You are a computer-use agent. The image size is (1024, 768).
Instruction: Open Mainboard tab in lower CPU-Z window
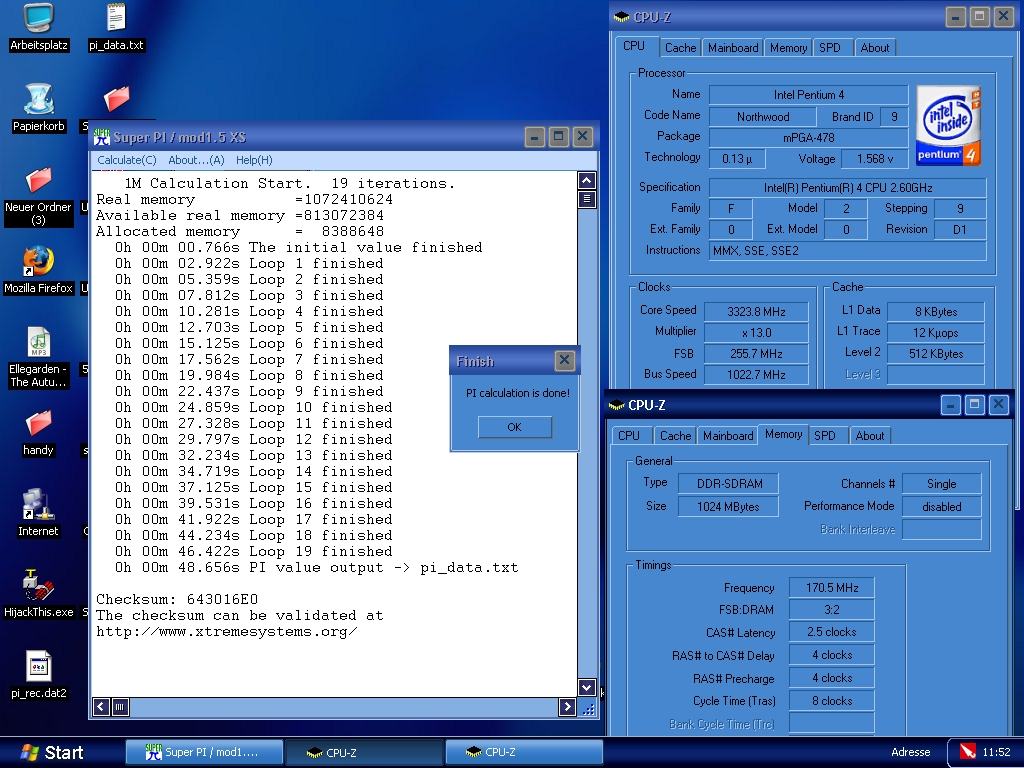click(728, 436)
